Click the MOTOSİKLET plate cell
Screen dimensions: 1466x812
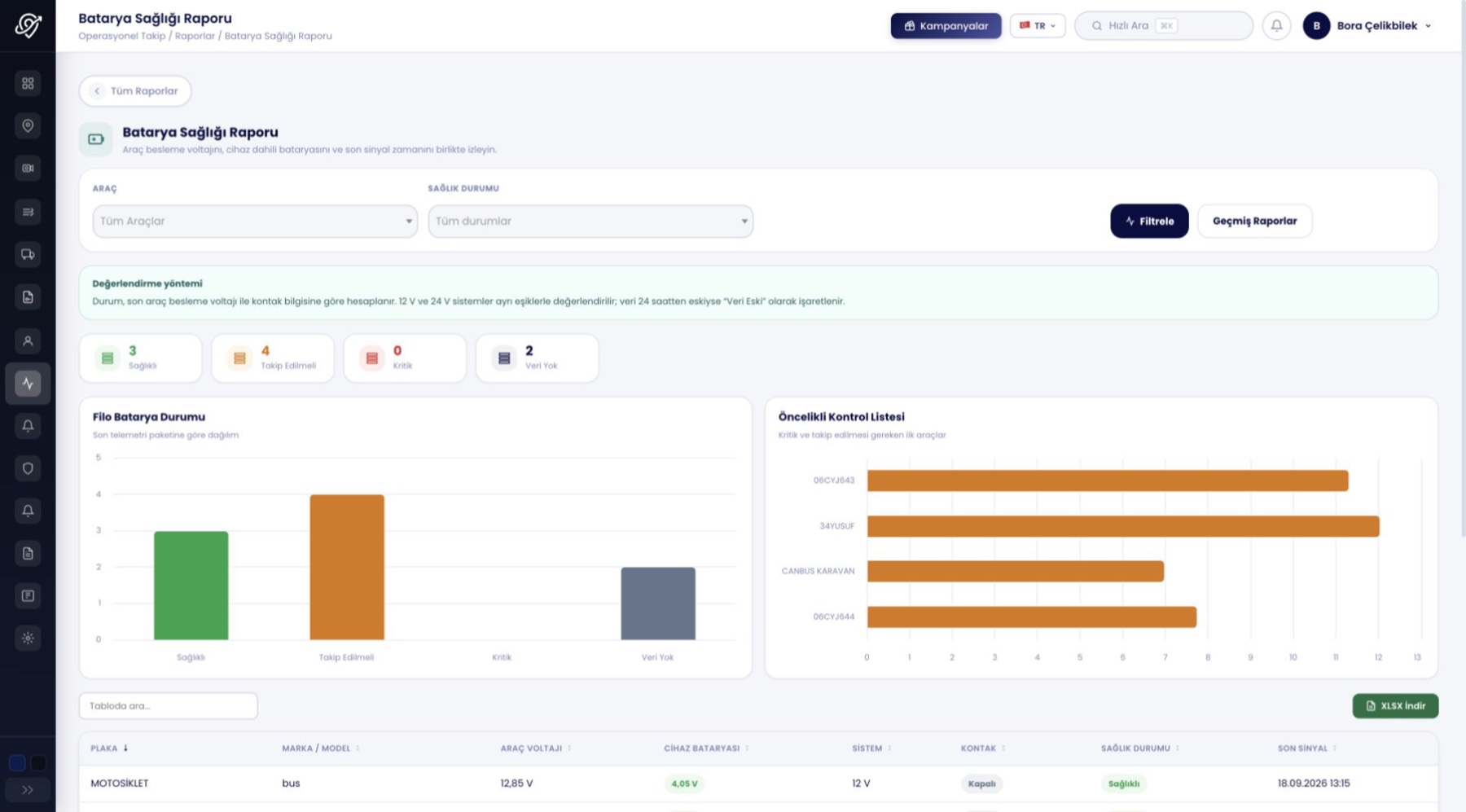120,783
